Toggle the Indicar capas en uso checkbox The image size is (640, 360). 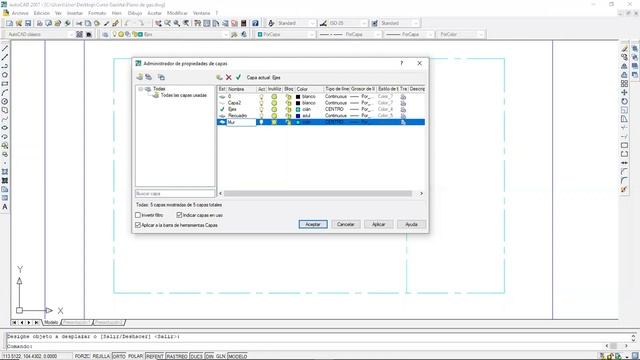coord(179,215)
